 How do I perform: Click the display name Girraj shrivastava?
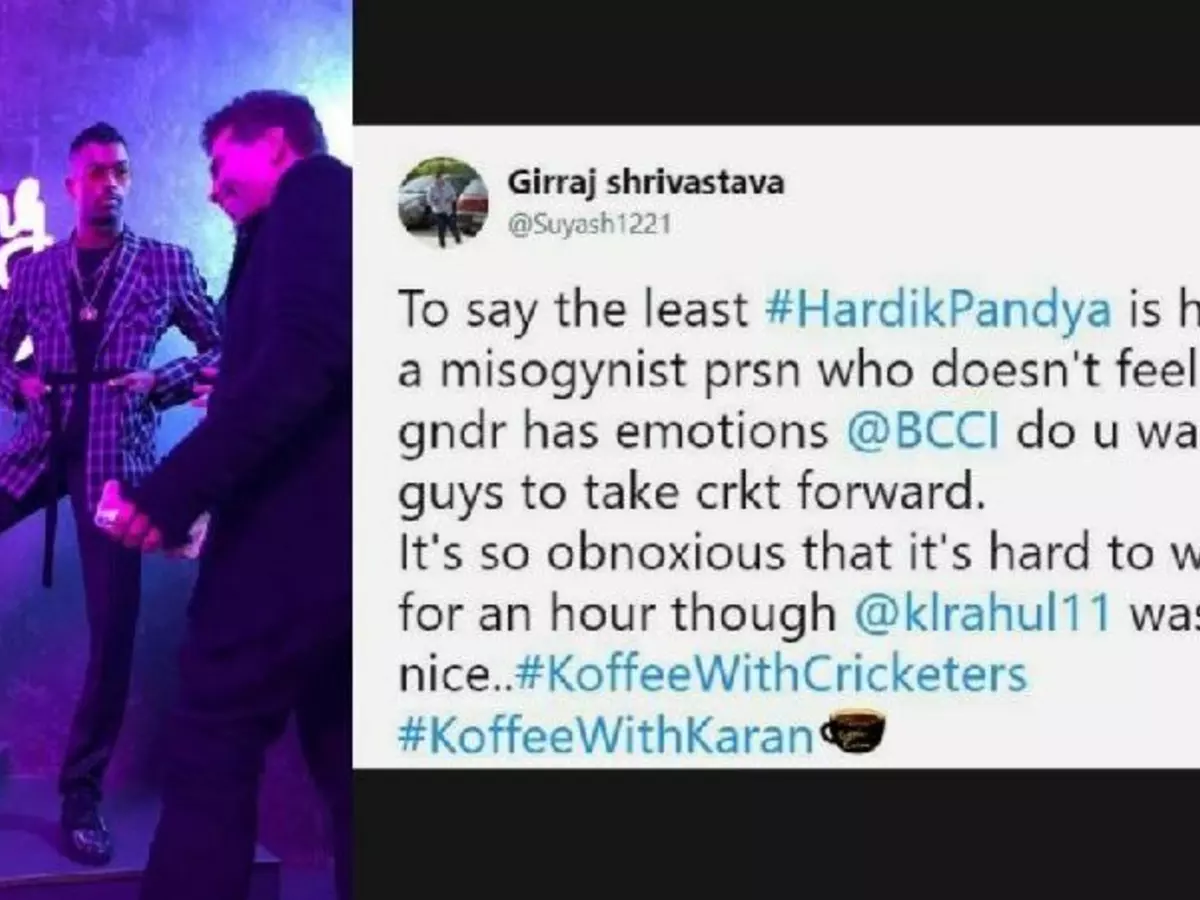tap(645, 183)
